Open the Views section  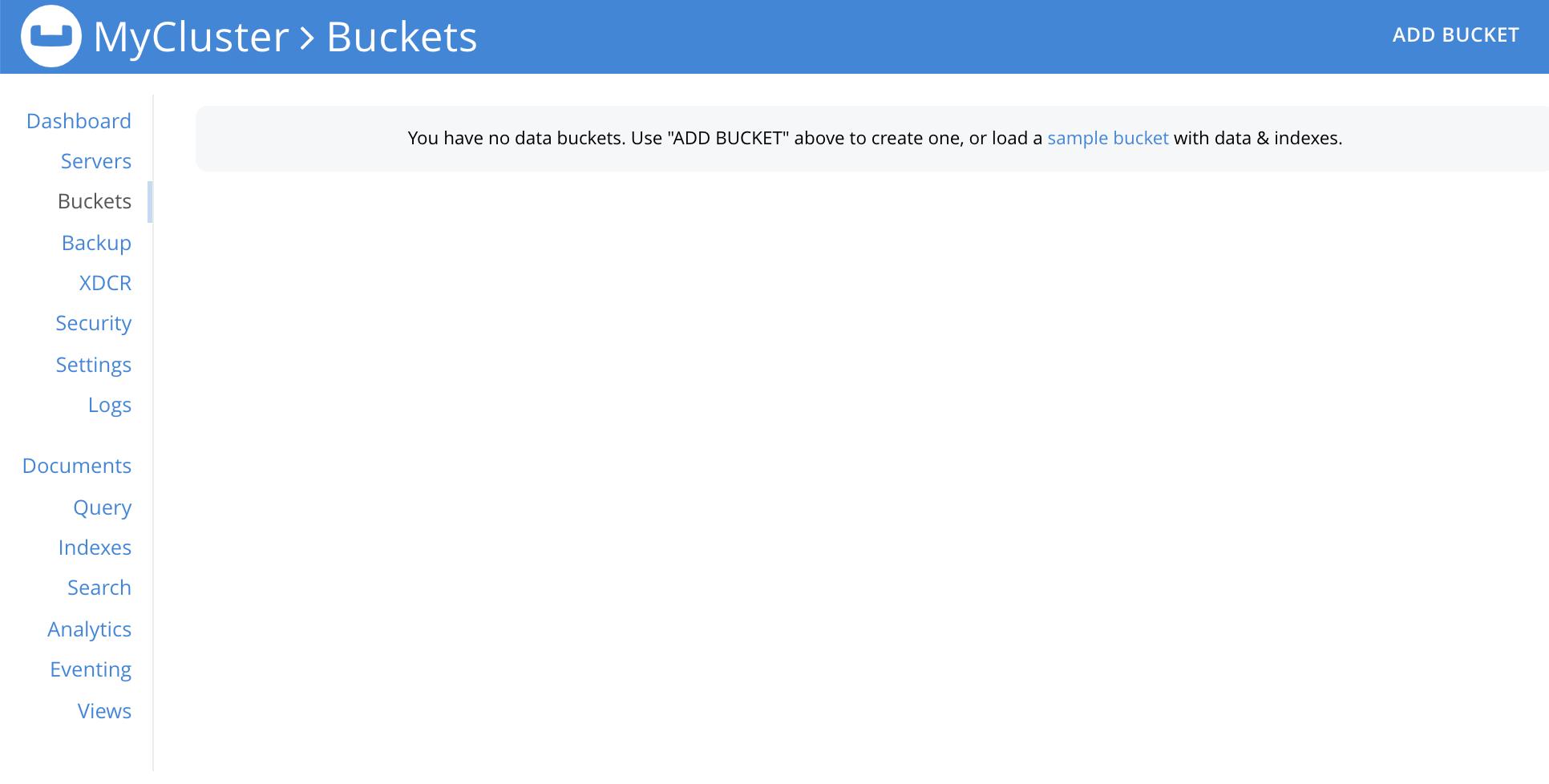point(104,710)
